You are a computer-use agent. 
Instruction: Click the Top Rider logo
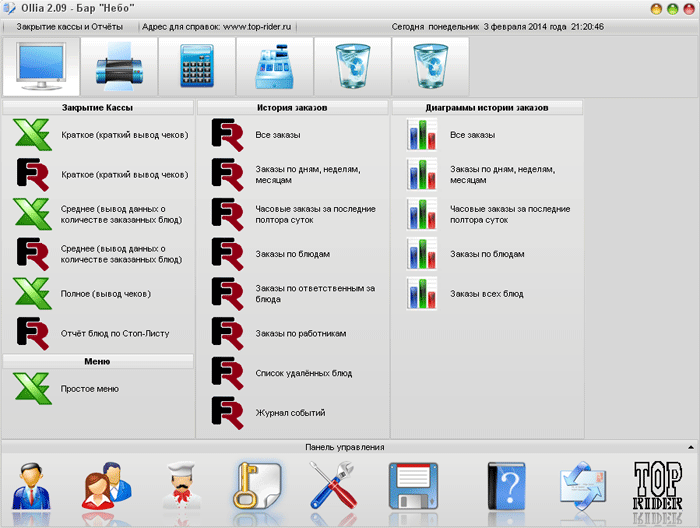tap(658, 486)
